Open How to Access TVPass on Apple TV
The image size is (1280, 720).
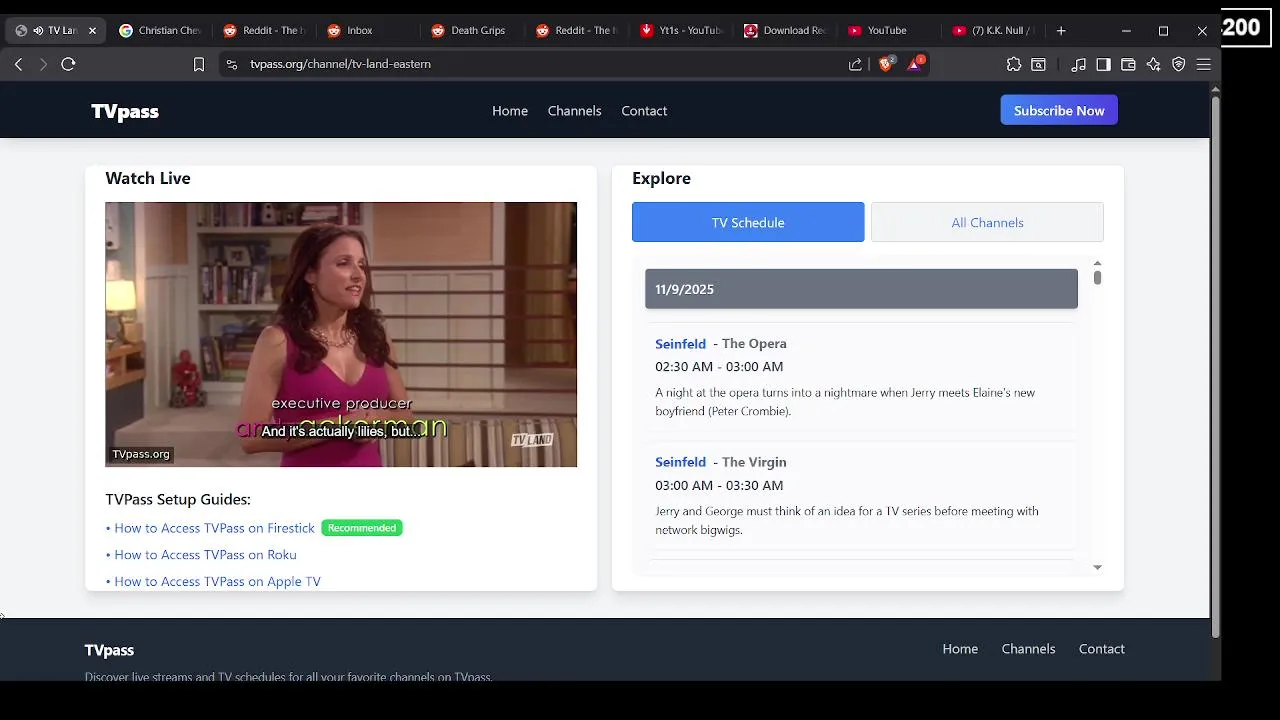click(x=217, y=582)
